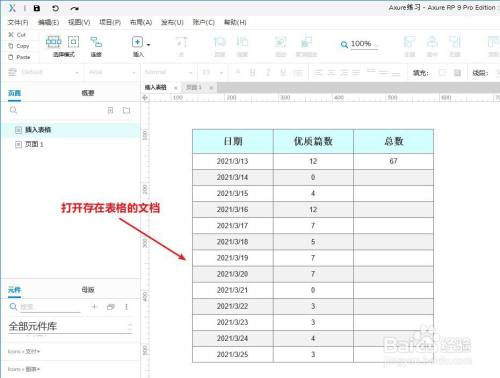Click the Group (组合) toolbar icon

281,42
